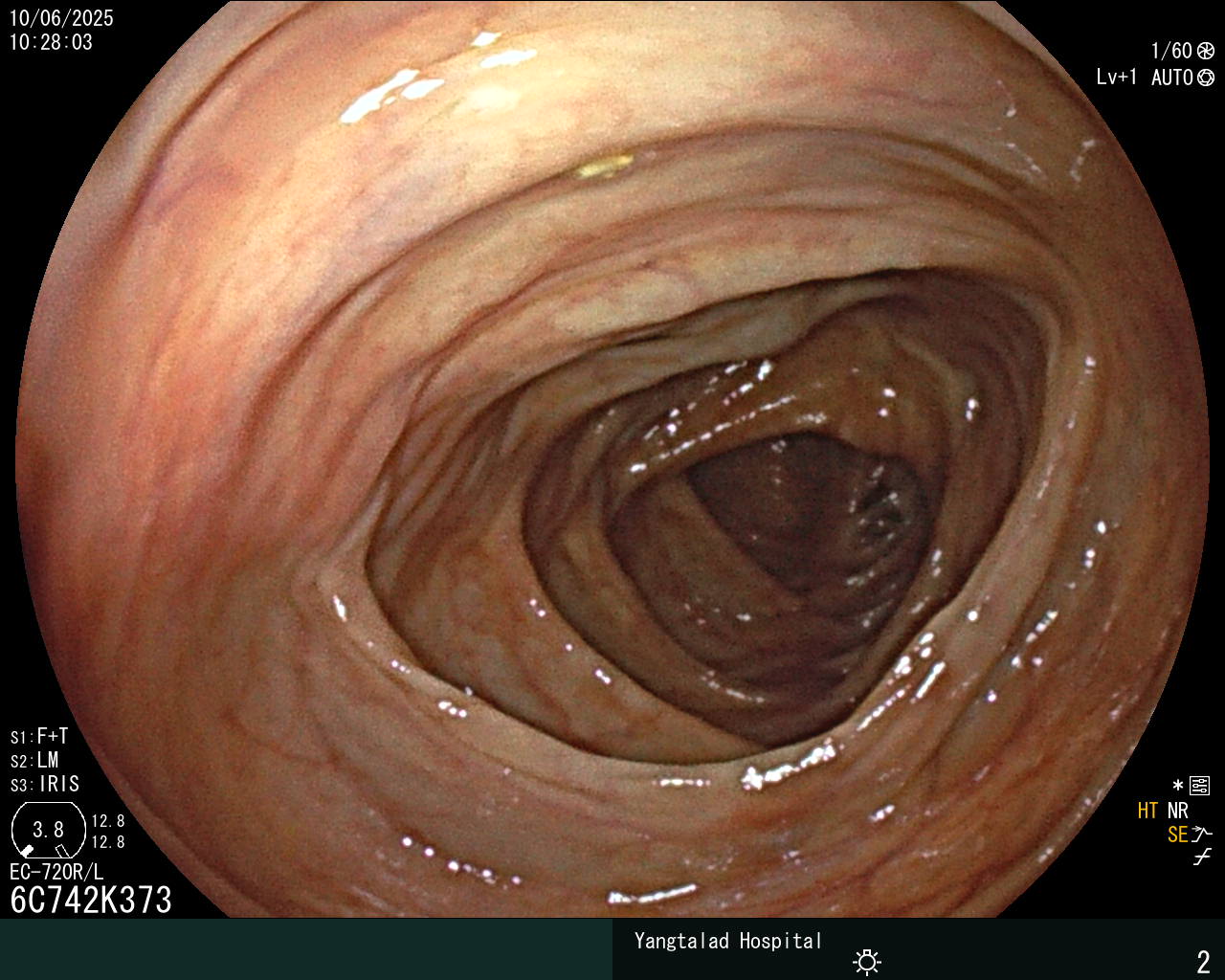Click the image count number 2

point(1204,961)
